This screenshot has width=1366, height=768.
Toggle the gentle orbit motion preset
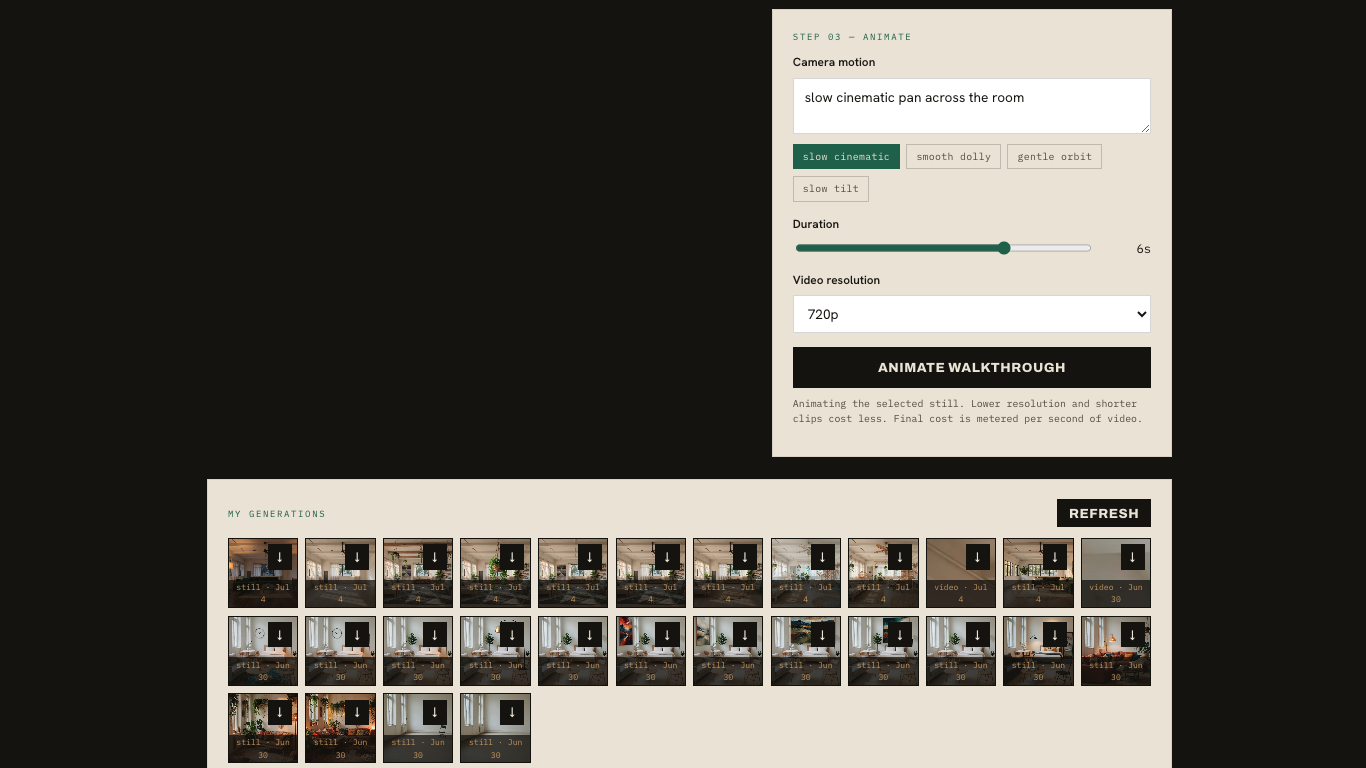click(x=1054, y=157)
